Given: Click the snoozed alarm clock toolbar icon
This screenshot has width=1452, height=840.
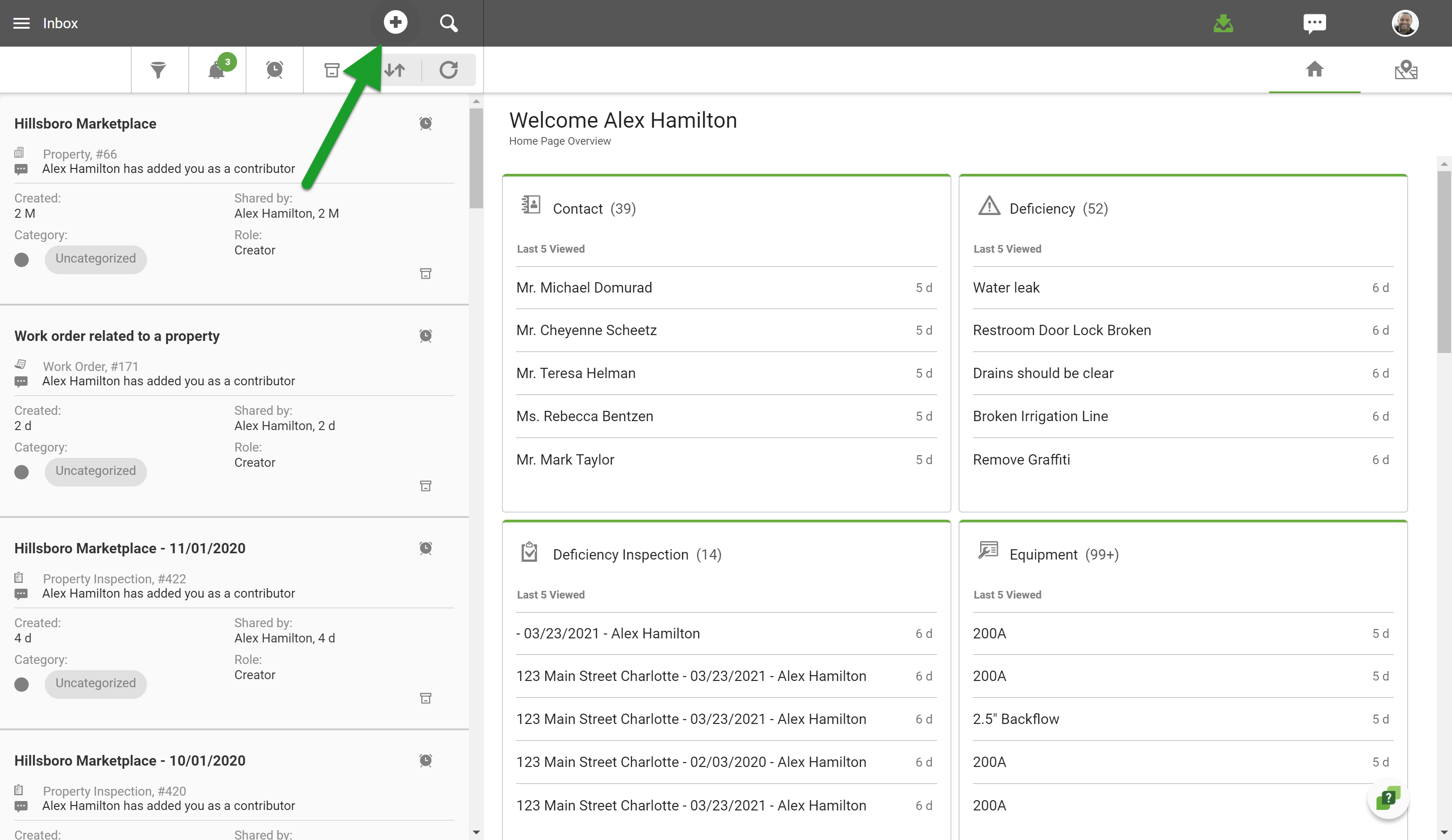Looking at the screenshot, I should click(274, 70).
